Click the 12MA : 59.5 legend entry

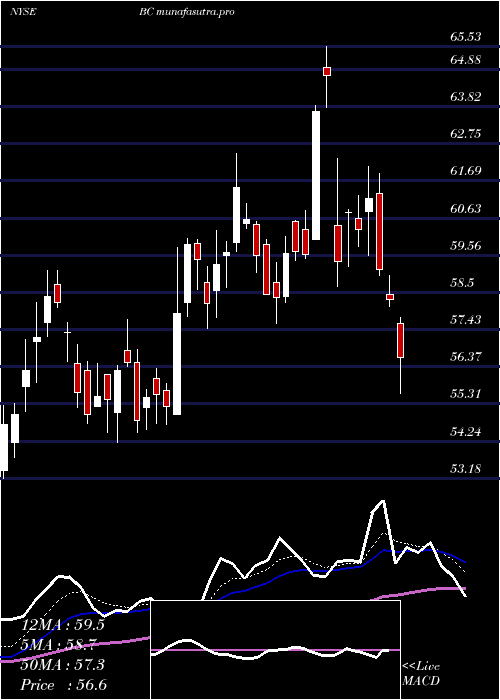click(x=63, y=625)
